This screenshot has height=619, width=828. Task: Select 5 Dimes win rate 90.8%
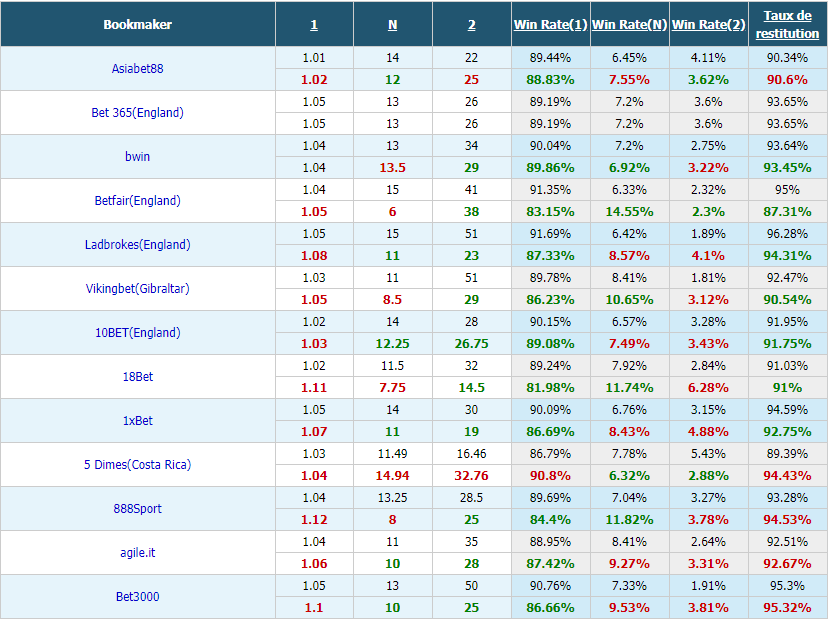point(550,476)
